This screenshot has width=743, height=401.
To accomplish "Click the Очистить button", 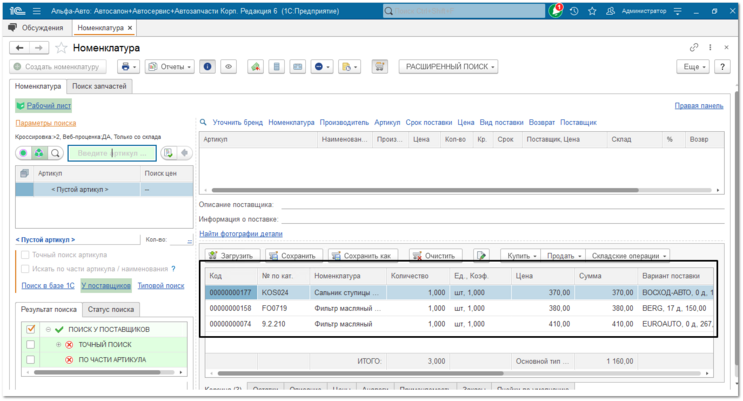I will coord(435,256).
